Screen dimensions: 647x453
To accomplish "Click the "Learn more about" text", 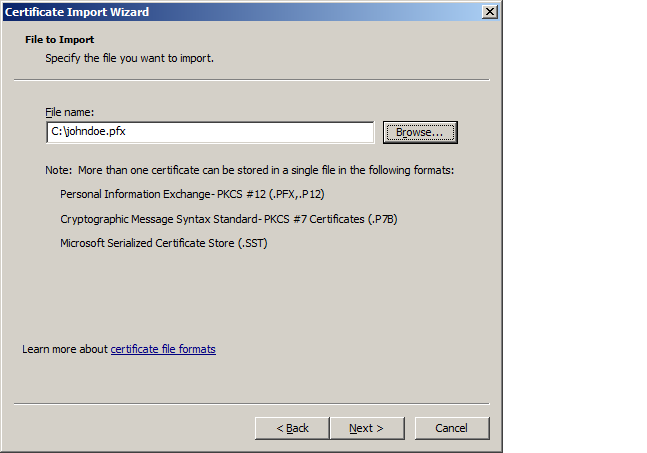I will pos(65,349).
